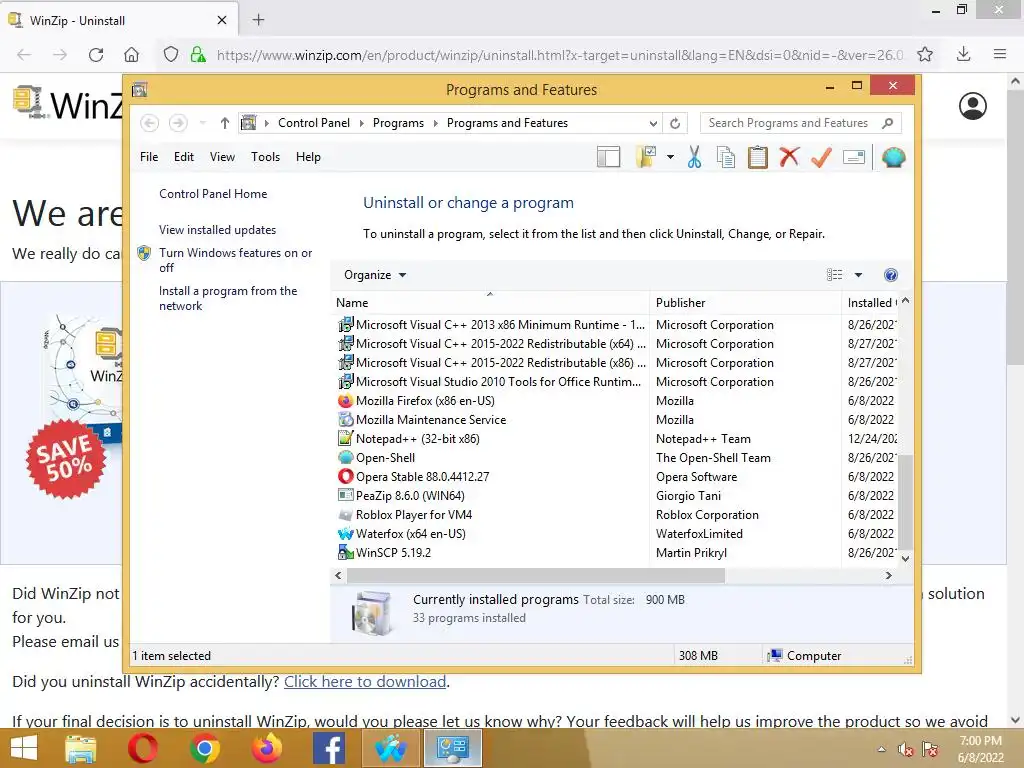1024x768 pixels.
Task: Select Waterfox (x64 en-US) entry
Action: coord(411,534)
